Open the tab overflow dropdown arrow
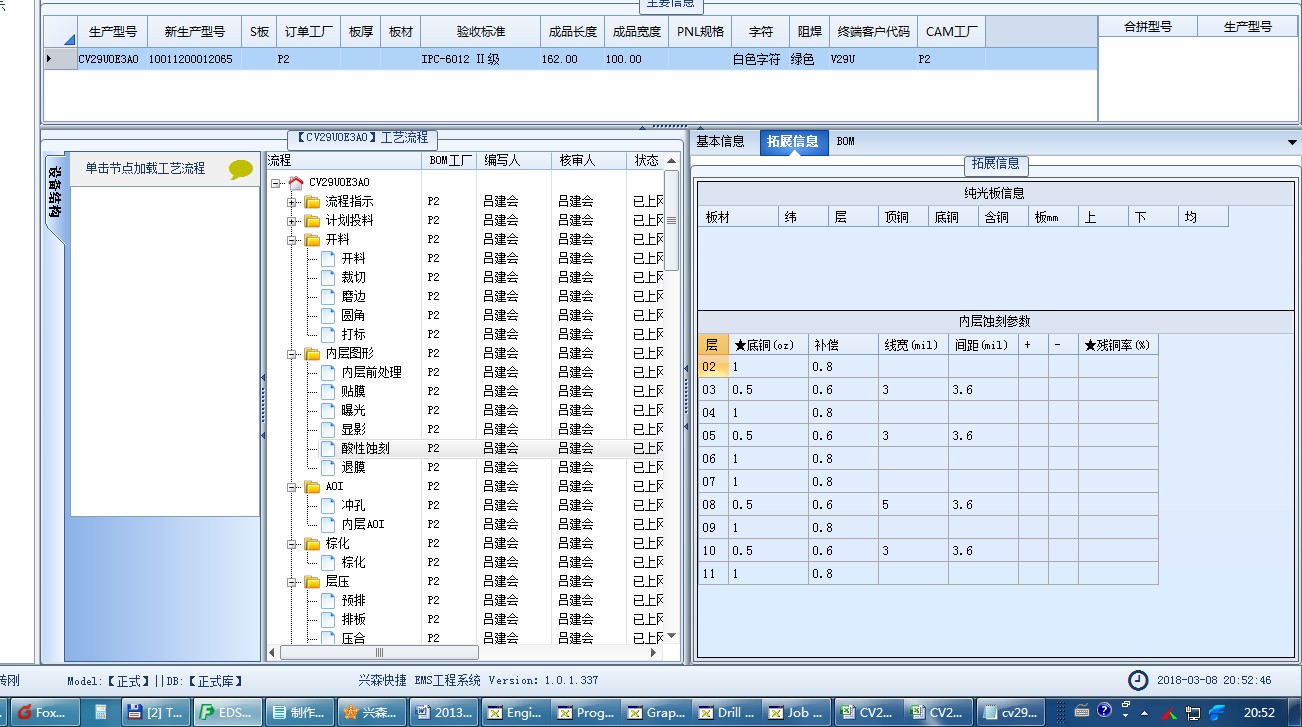The image size is (1302, 727). tap(1293, 143)
